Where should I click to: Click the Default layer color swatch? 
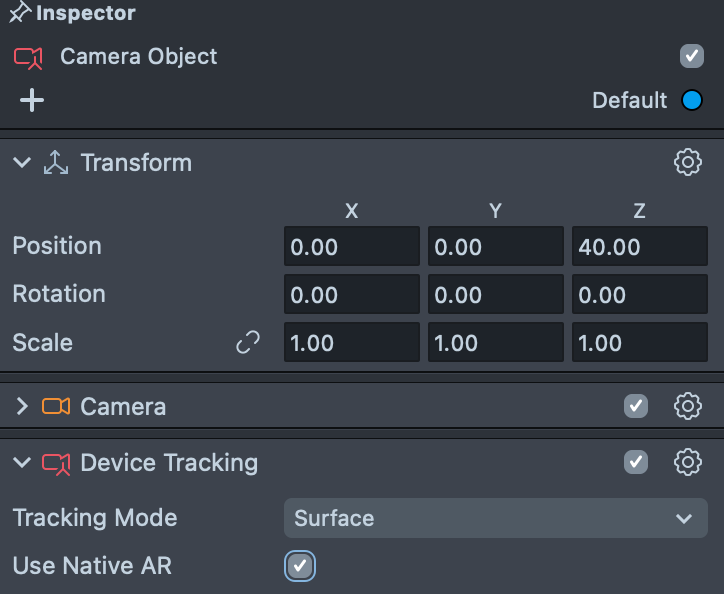[691, 100]
